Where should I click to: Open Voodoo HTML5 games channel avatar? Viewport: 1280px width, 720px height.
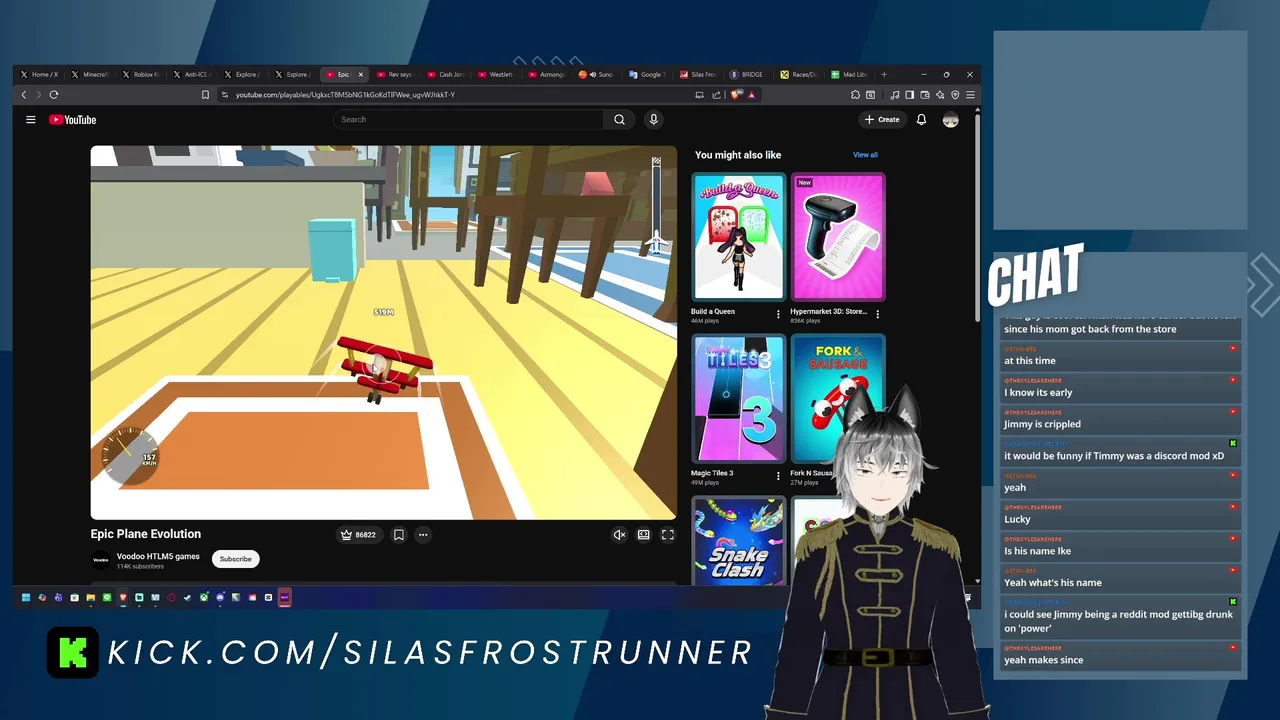click(101, 560)
